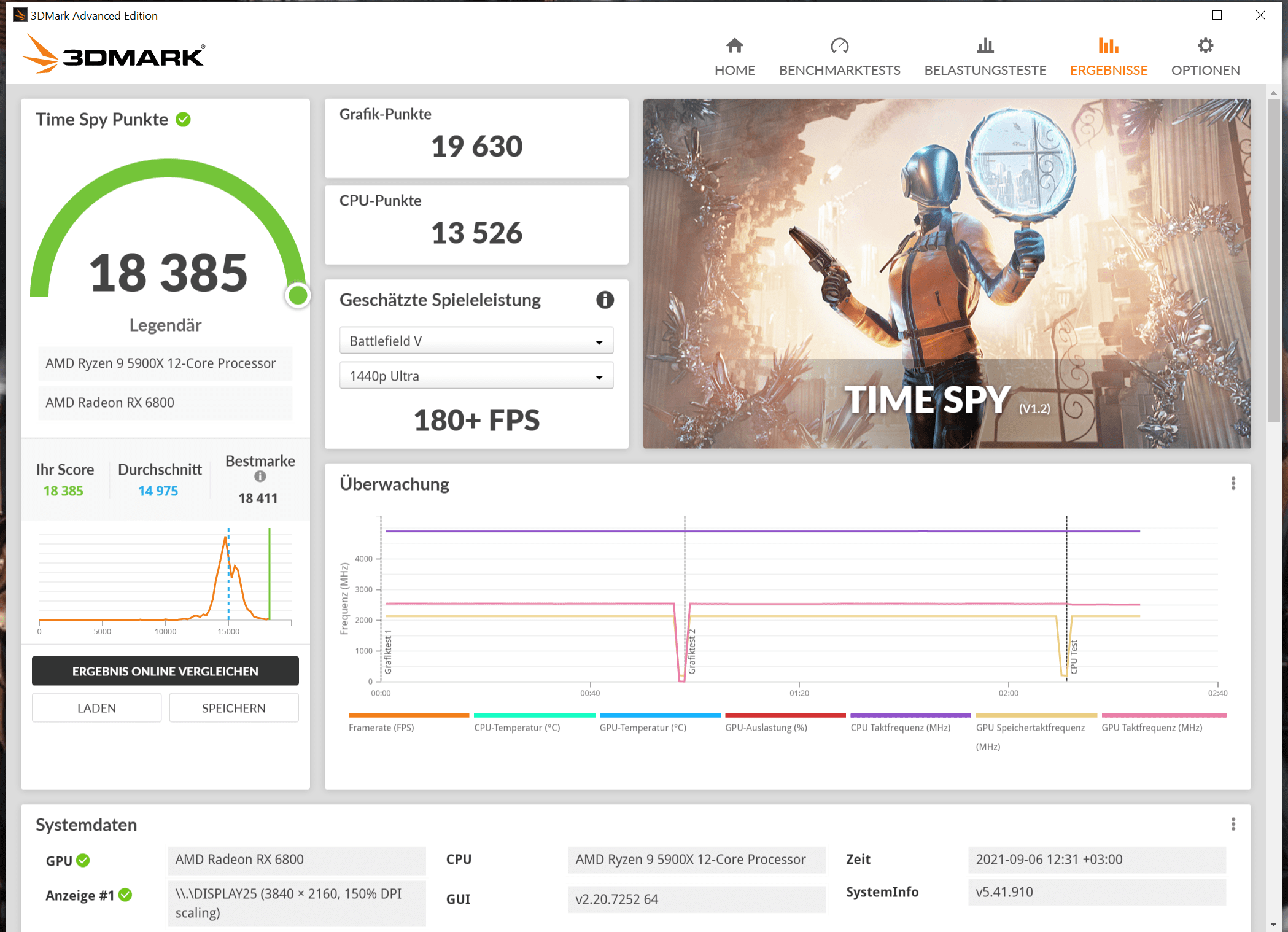The height and width of the screenshot is (932, 1288).
Task: Open Optionen via the gear icon
Action: pyautogui.click(x=1205, y=46)
